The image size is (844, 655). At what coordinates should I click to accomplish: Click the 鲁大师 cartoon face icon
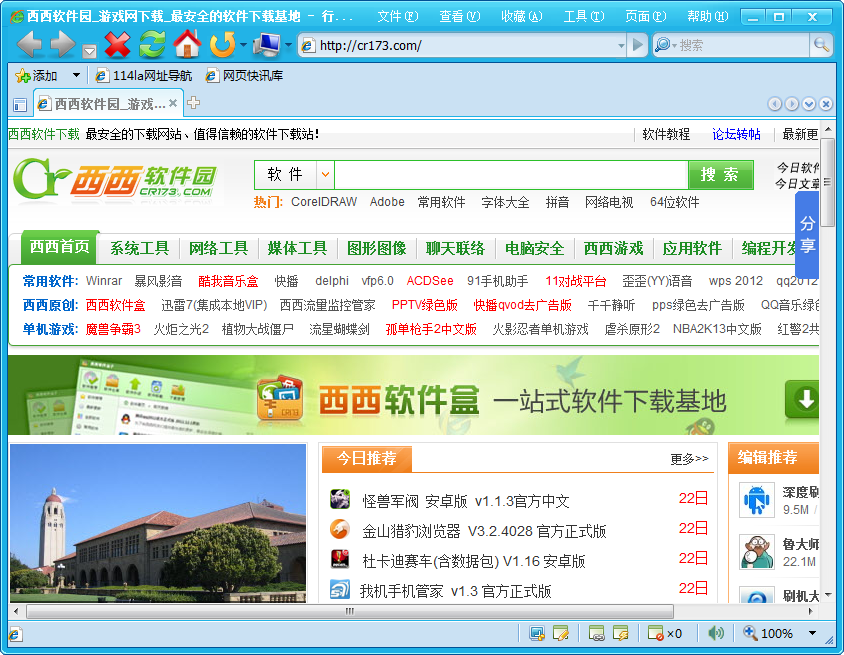(757, 552)
